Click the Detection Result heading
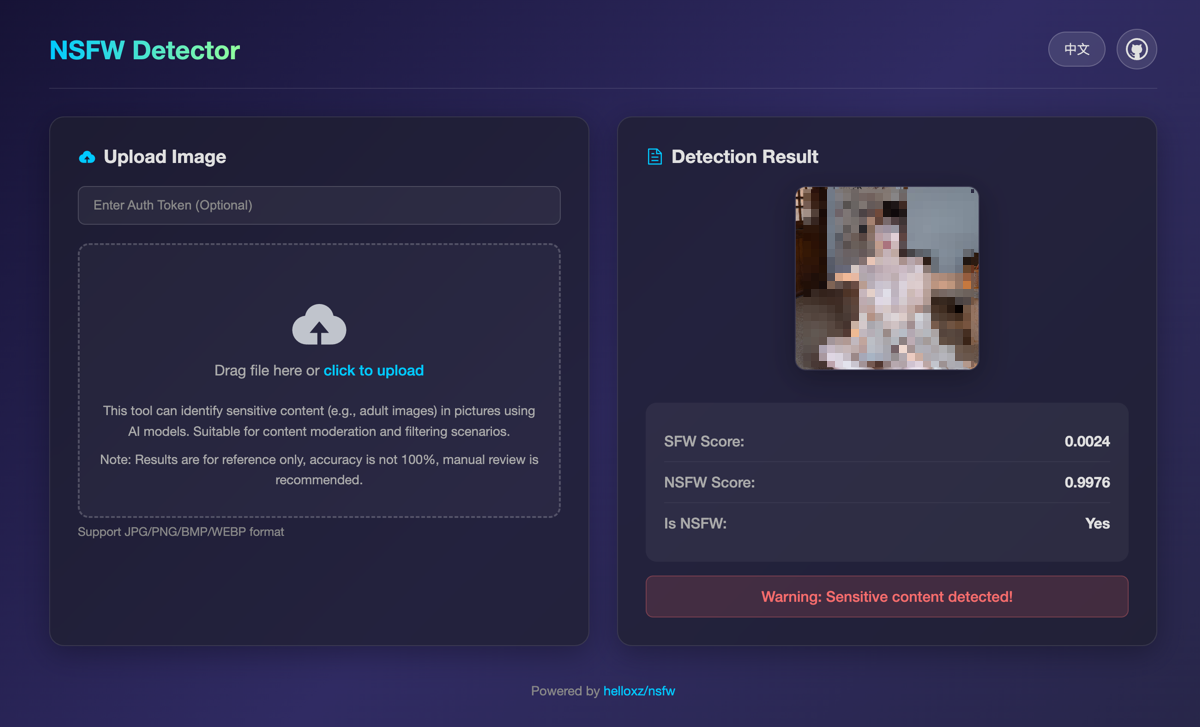 pos(745,157)
